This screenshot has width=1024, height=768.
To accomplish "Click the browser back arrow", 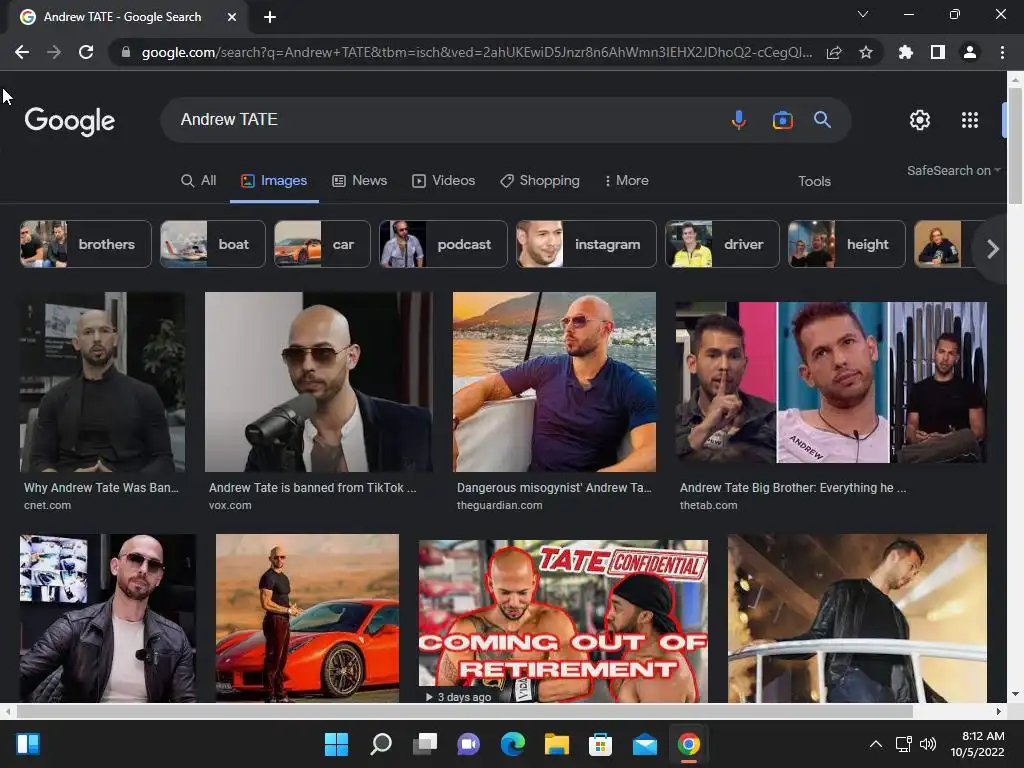I will point(22,52).
